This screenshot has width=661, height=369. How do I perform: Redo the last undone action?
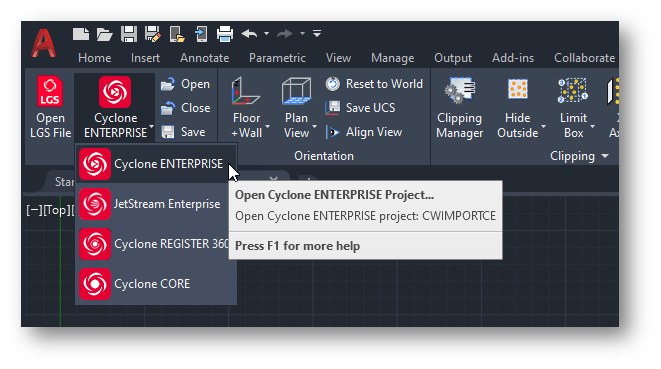tap(285, 33)
